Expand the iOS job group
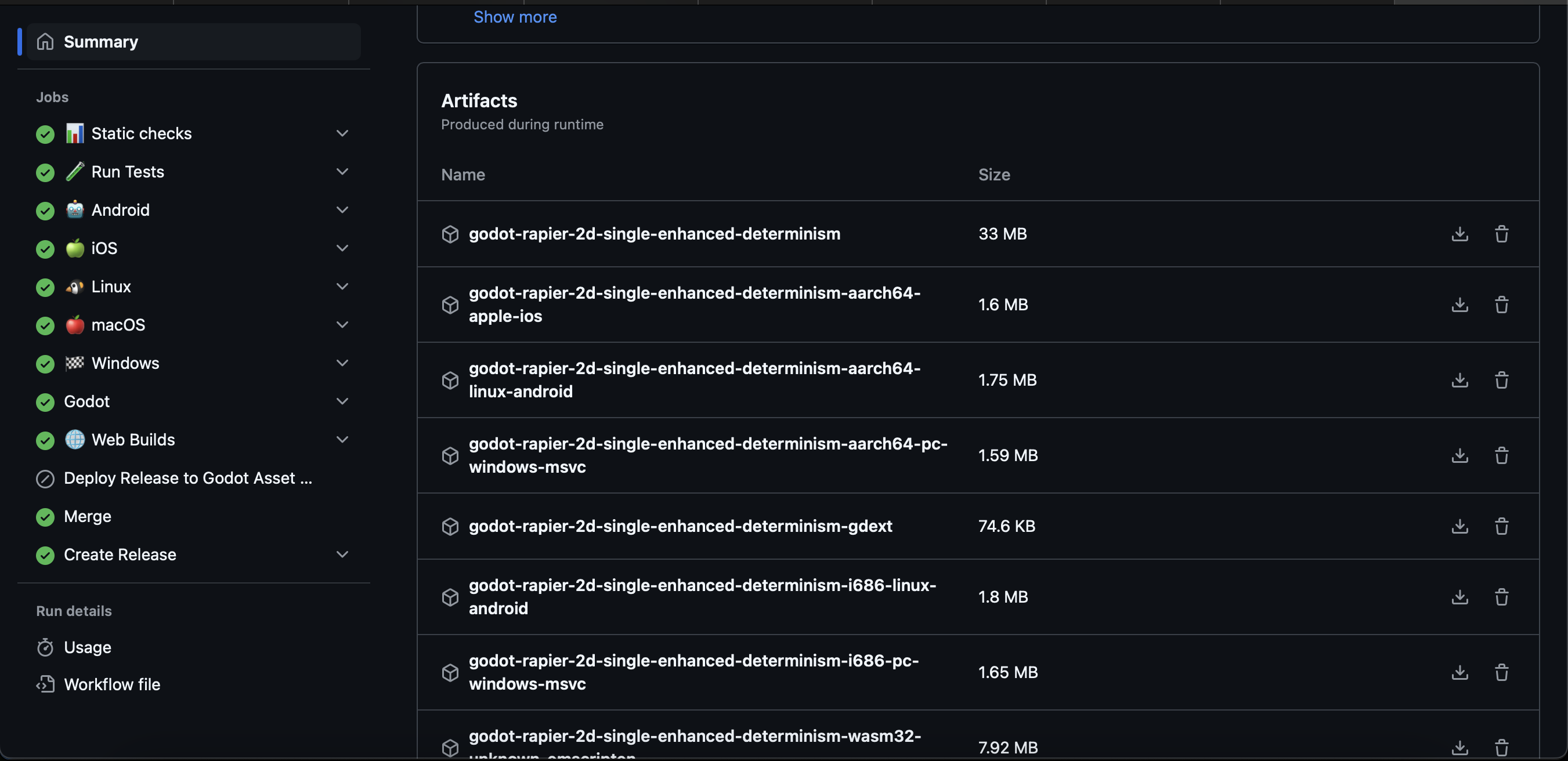The width and height of the screenshot is (1568, 761). [342, 248]
